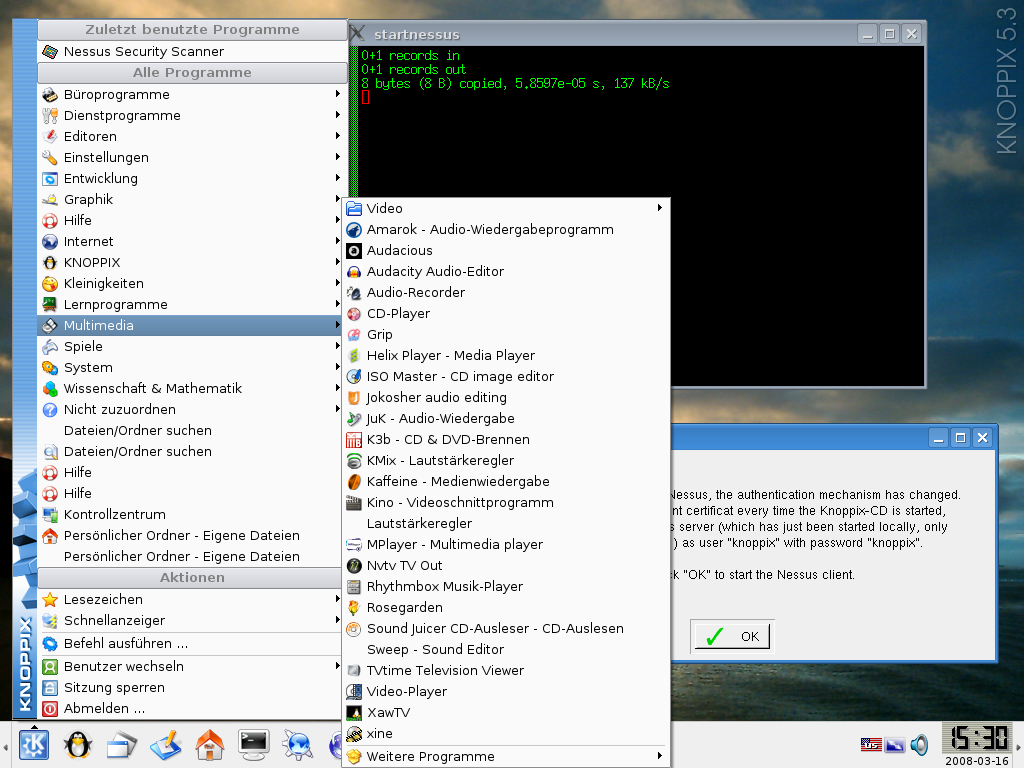This screenshot has width=1024, height=768.
Task: Expand the Büroprogramme submenu
Action: 192,94
